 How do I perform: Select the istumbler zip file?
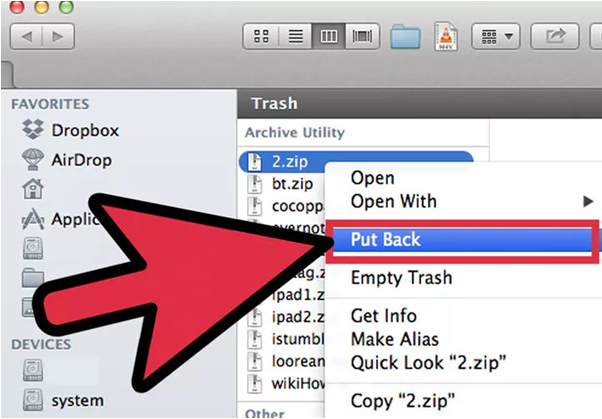(298, 339)
